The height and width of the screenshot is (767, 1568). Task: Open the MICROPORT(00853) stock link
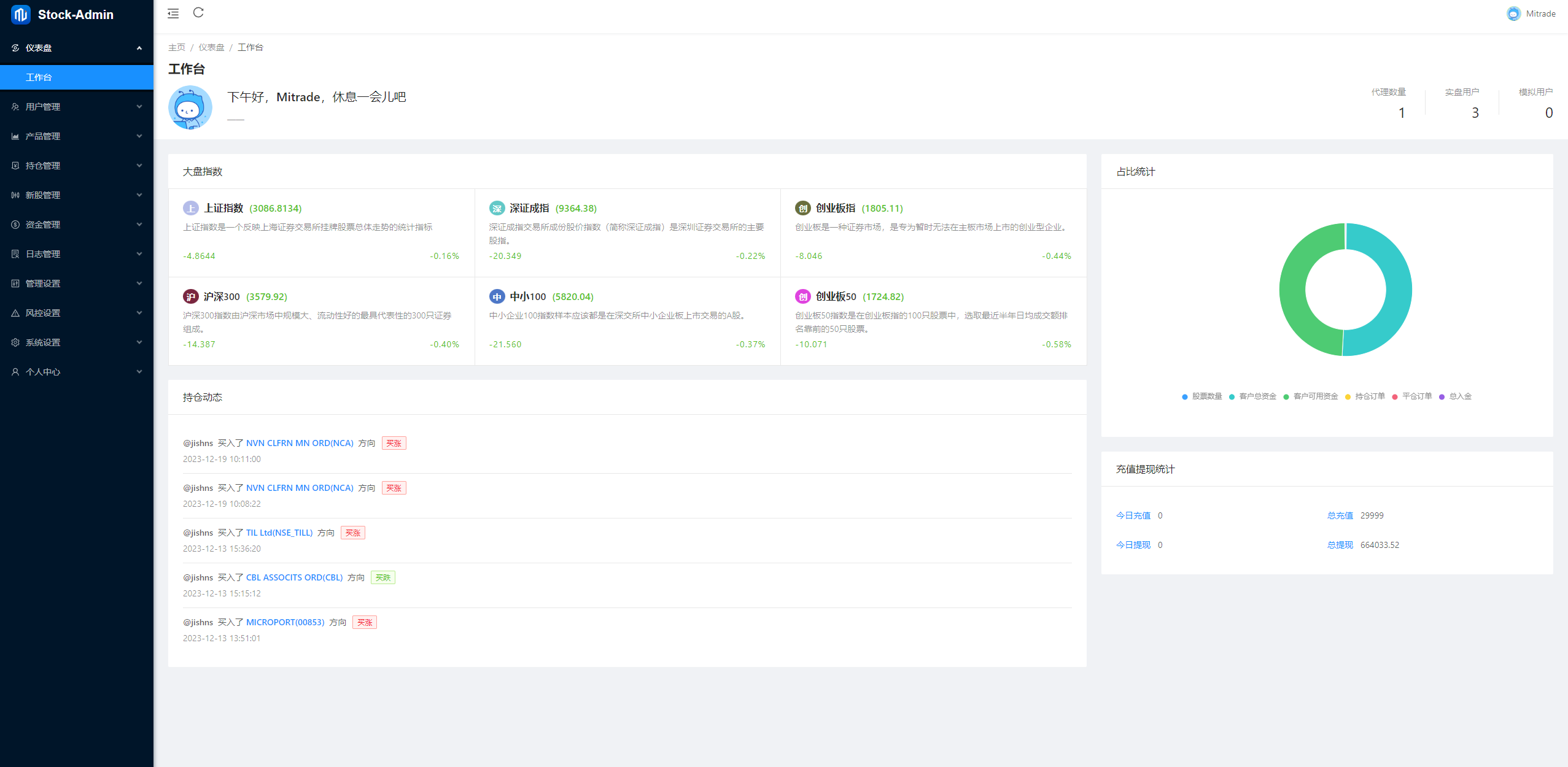(x=285, y=622)
